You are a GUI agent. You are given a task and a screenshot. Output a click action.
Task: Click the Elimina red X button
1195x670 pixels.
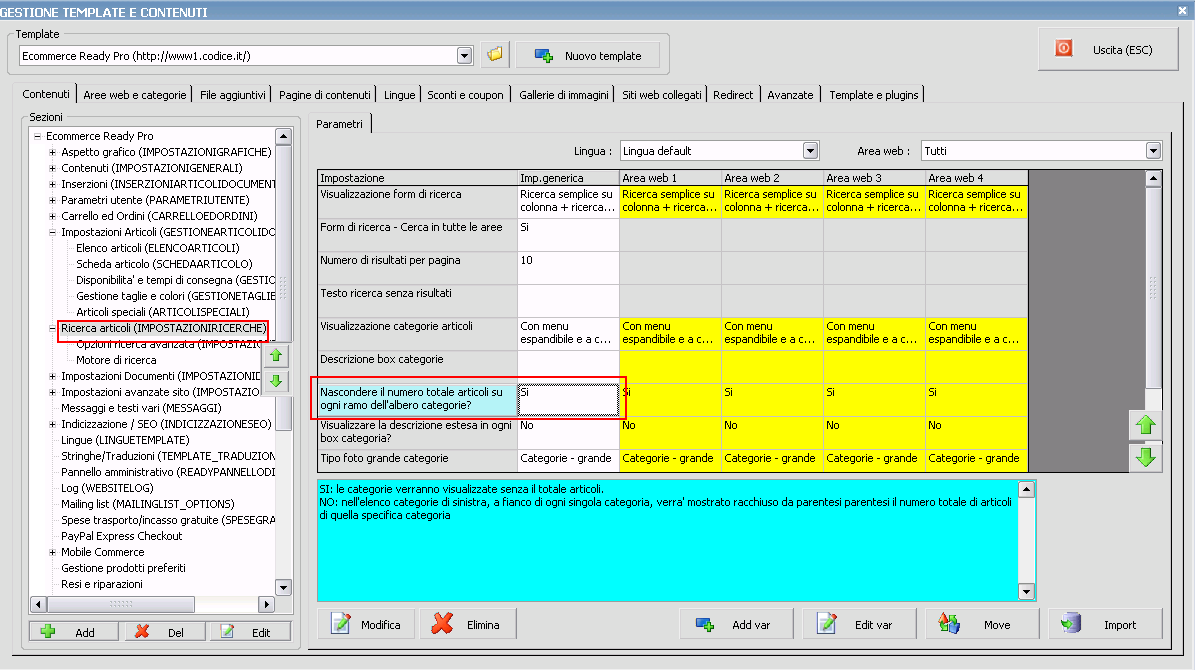coord(466,624)
